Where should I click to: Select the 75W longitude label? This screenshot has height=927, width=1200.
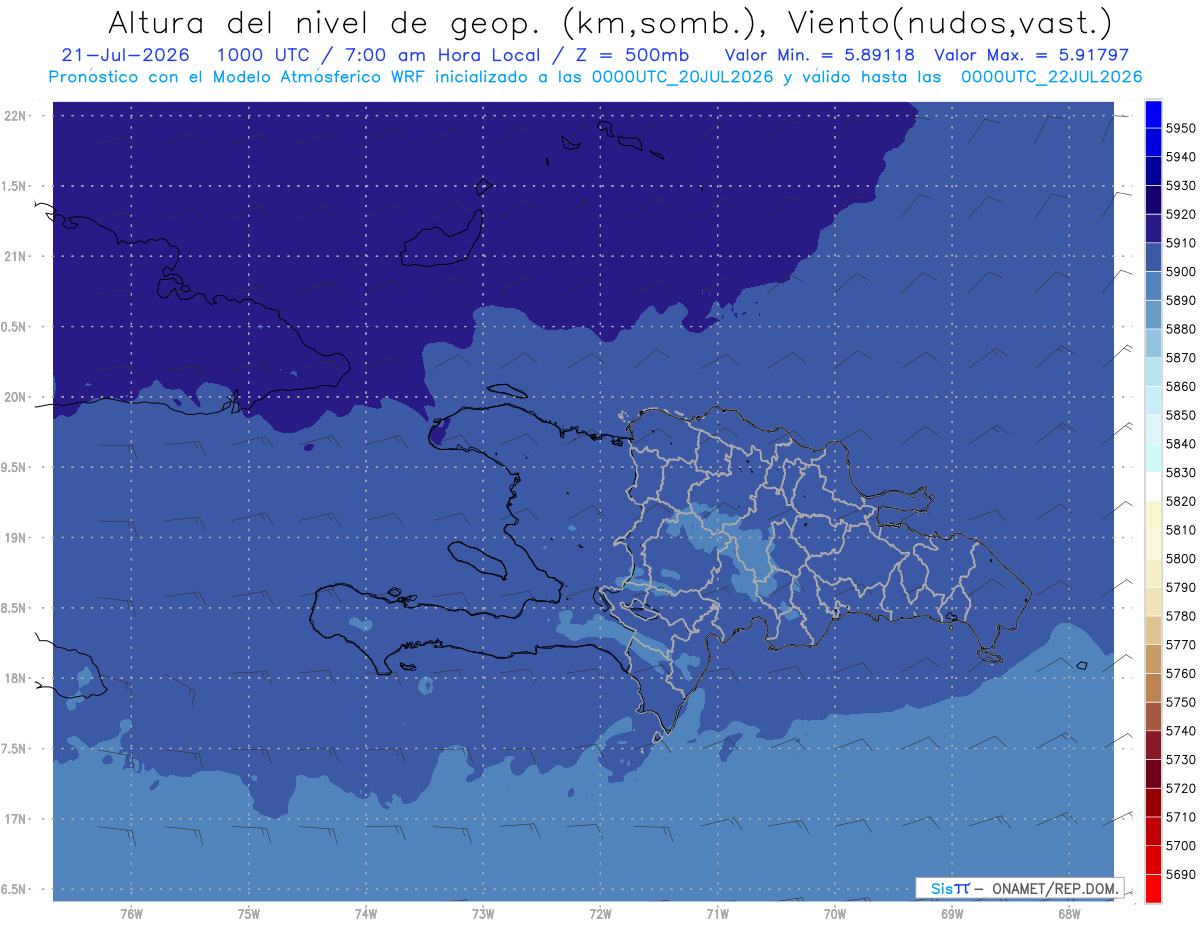249,914
